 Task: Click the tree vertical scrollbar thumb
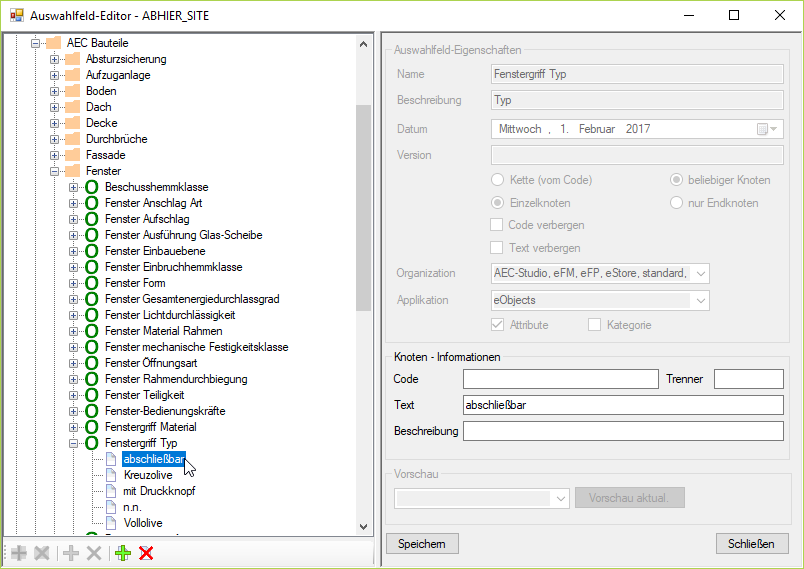(x=364, y=208)
